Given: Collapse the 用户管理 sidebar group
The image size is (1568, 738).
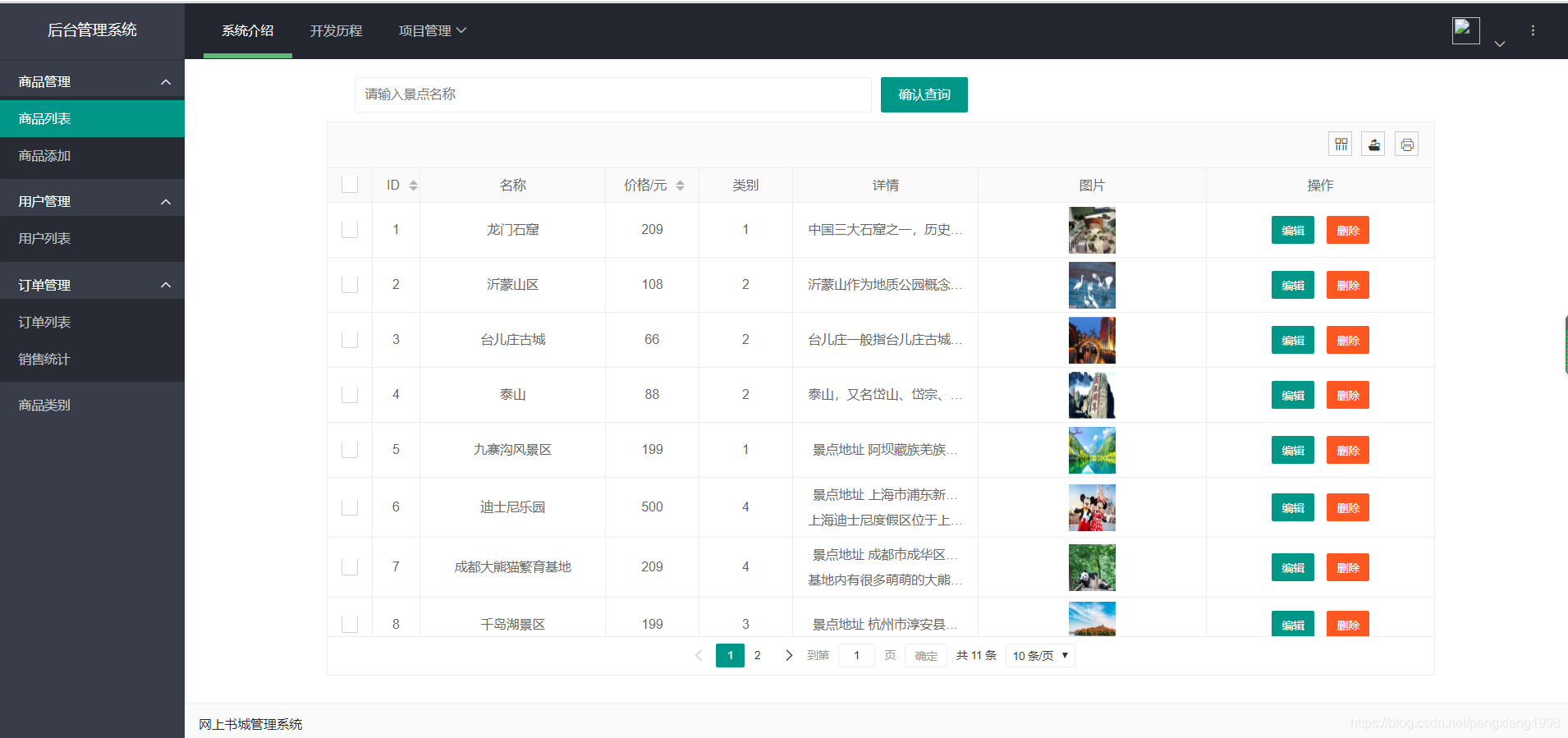Looking at the screenshot, I should pyautogui.click(x=92, y=201).
